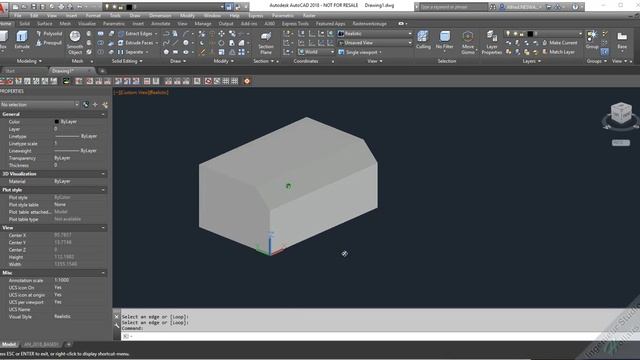Toggle layer freeze sun icon in Layers panel
640x360 pixels.
click(515, 34)
